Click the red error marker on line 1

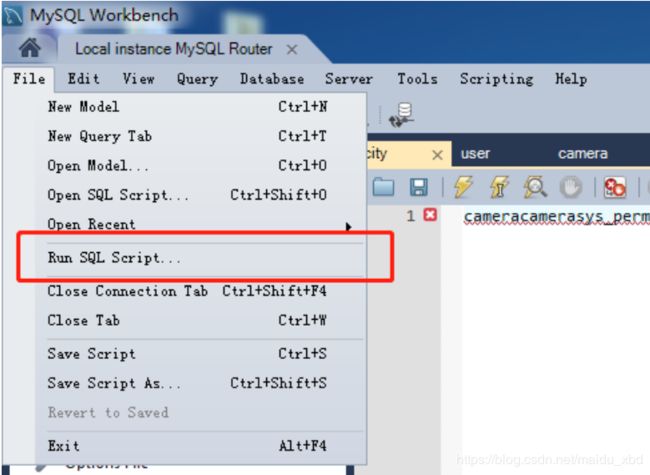(430, 215)
